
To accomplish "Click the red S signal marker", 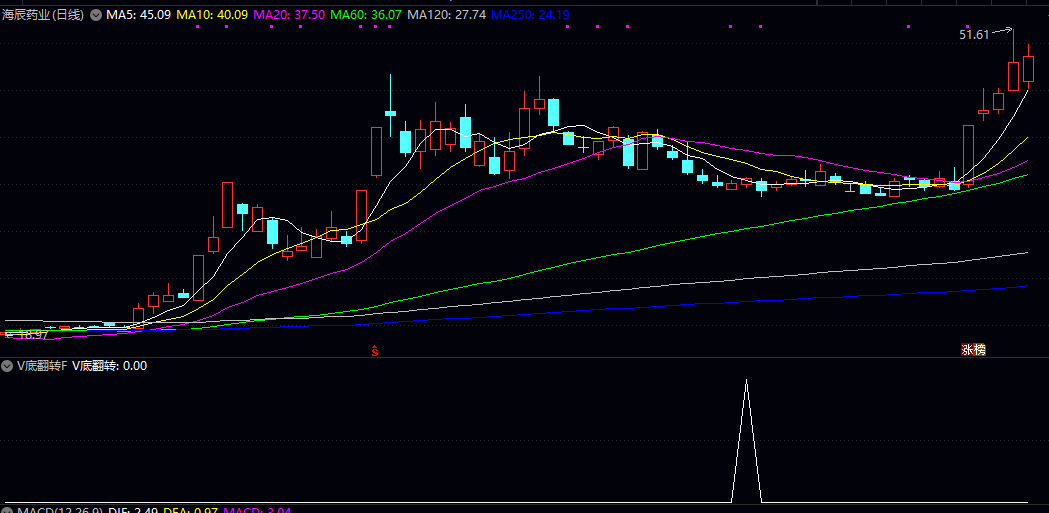I will [375, 350].
